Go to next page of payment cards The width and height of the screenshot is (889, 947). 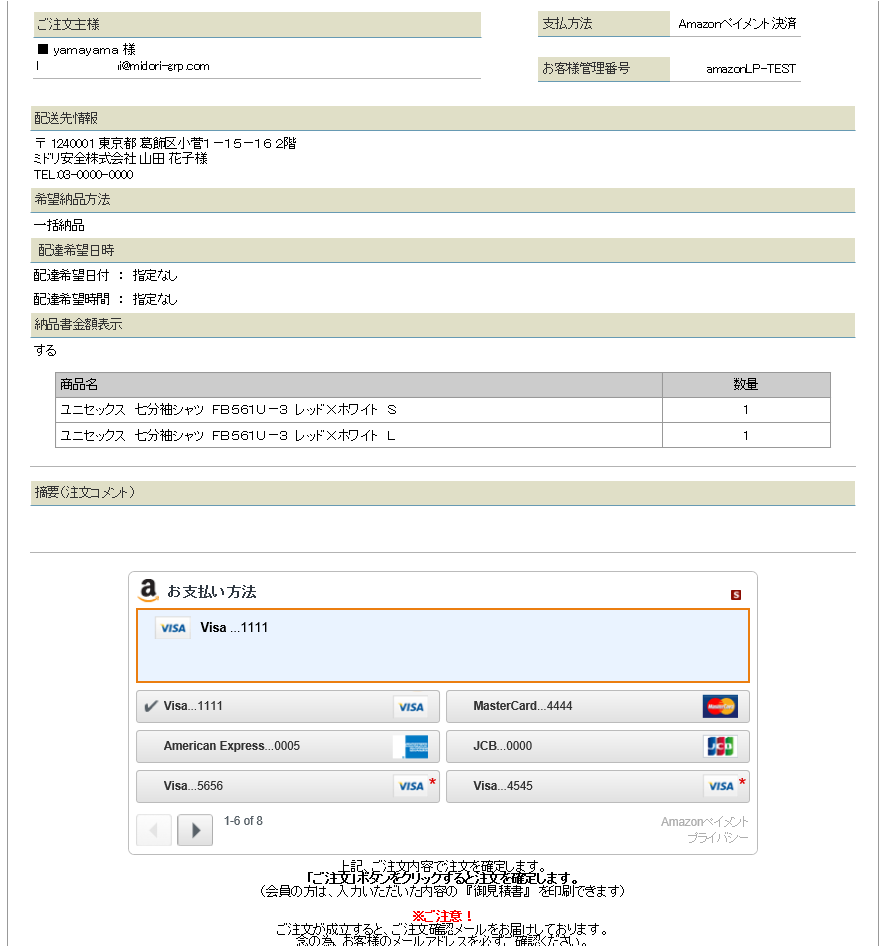[x=195, y=830]
